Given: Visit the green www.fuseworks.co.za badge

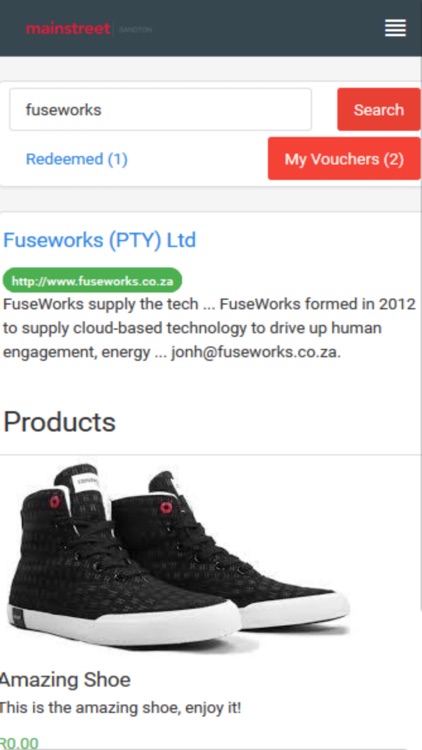Looking at the screenshot, I should (92, 280).
